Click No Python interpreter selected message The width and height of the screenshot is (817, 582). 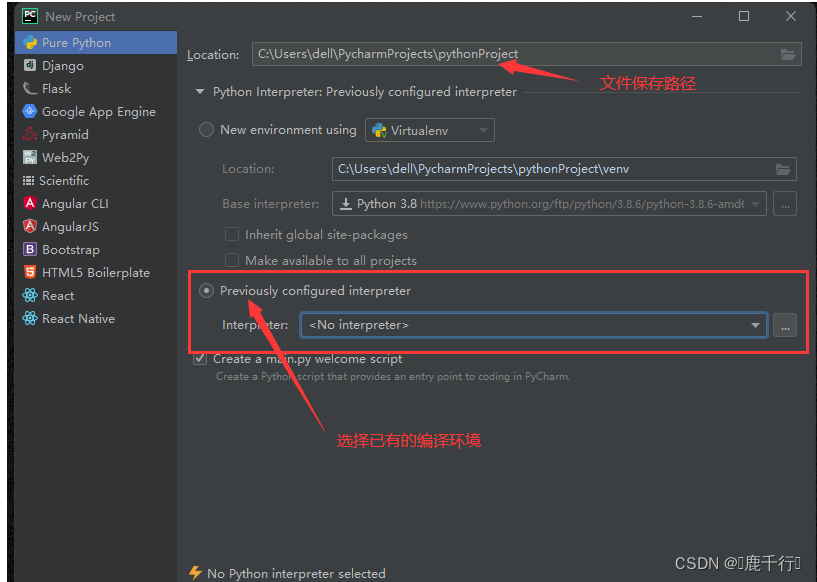pos(296,573)
